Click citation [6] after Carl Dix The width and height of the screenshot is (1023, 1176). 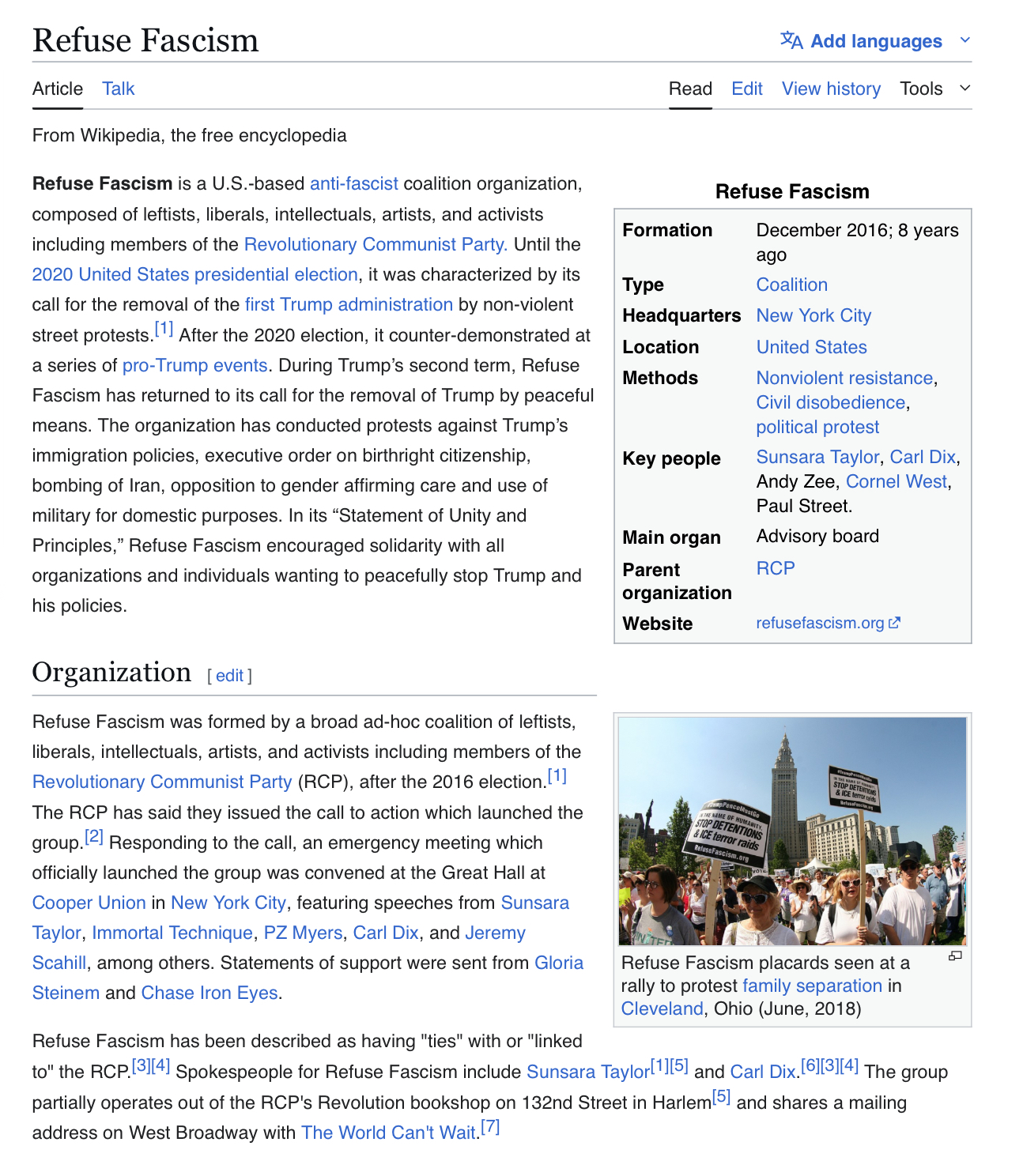[810, 1065]
